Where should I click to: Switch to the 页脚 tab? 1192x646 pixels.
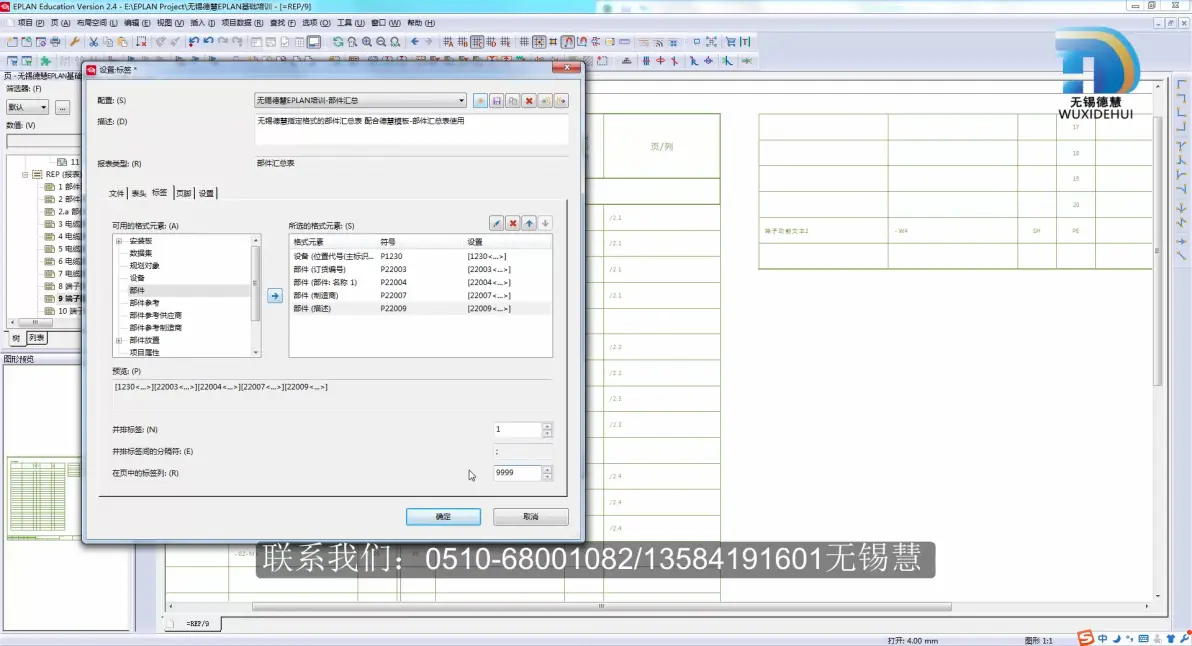click(x=183, y=194)
